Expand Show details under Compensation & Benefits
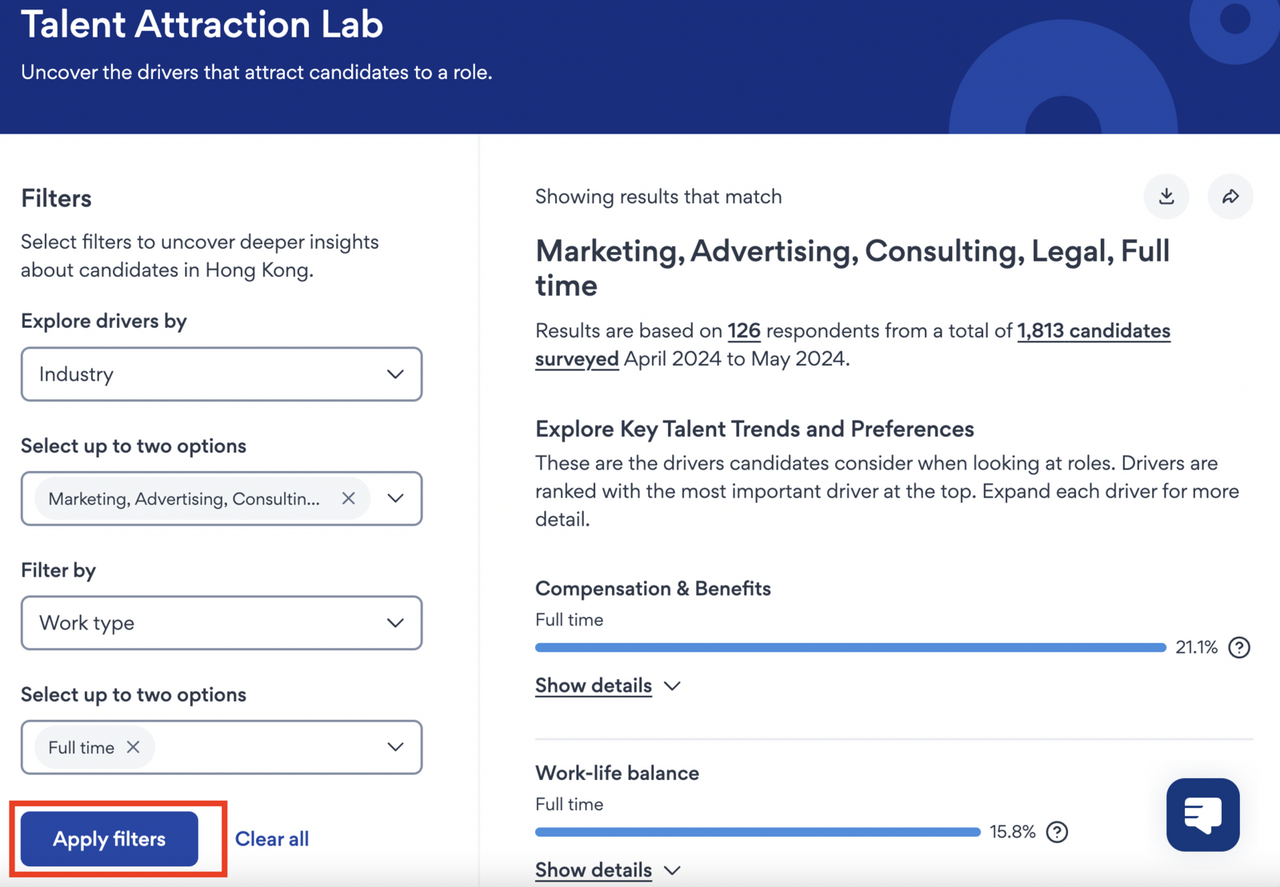The image size is (1280, 887). click(607, 686)
